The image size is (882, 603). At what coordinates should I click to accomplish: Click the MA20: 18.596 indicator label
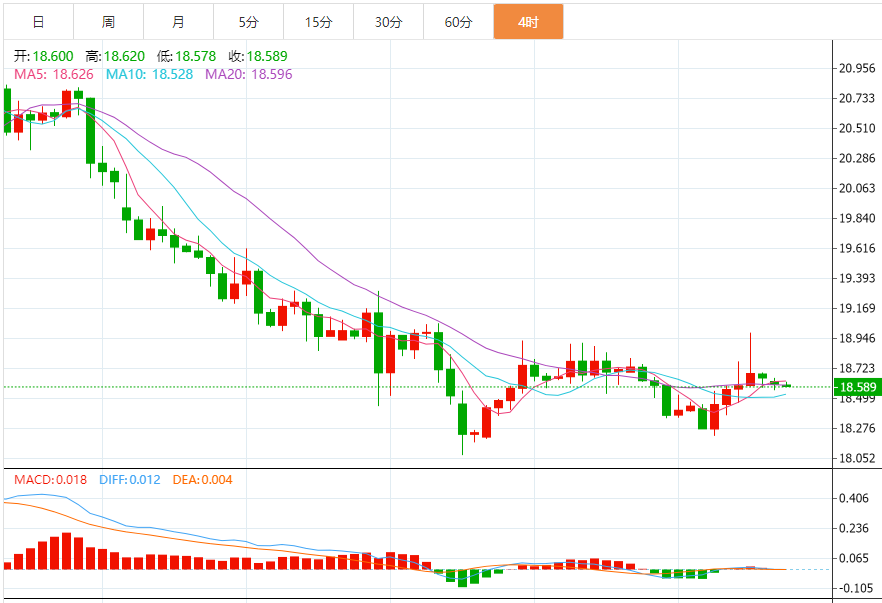click(x=249, y=74)
